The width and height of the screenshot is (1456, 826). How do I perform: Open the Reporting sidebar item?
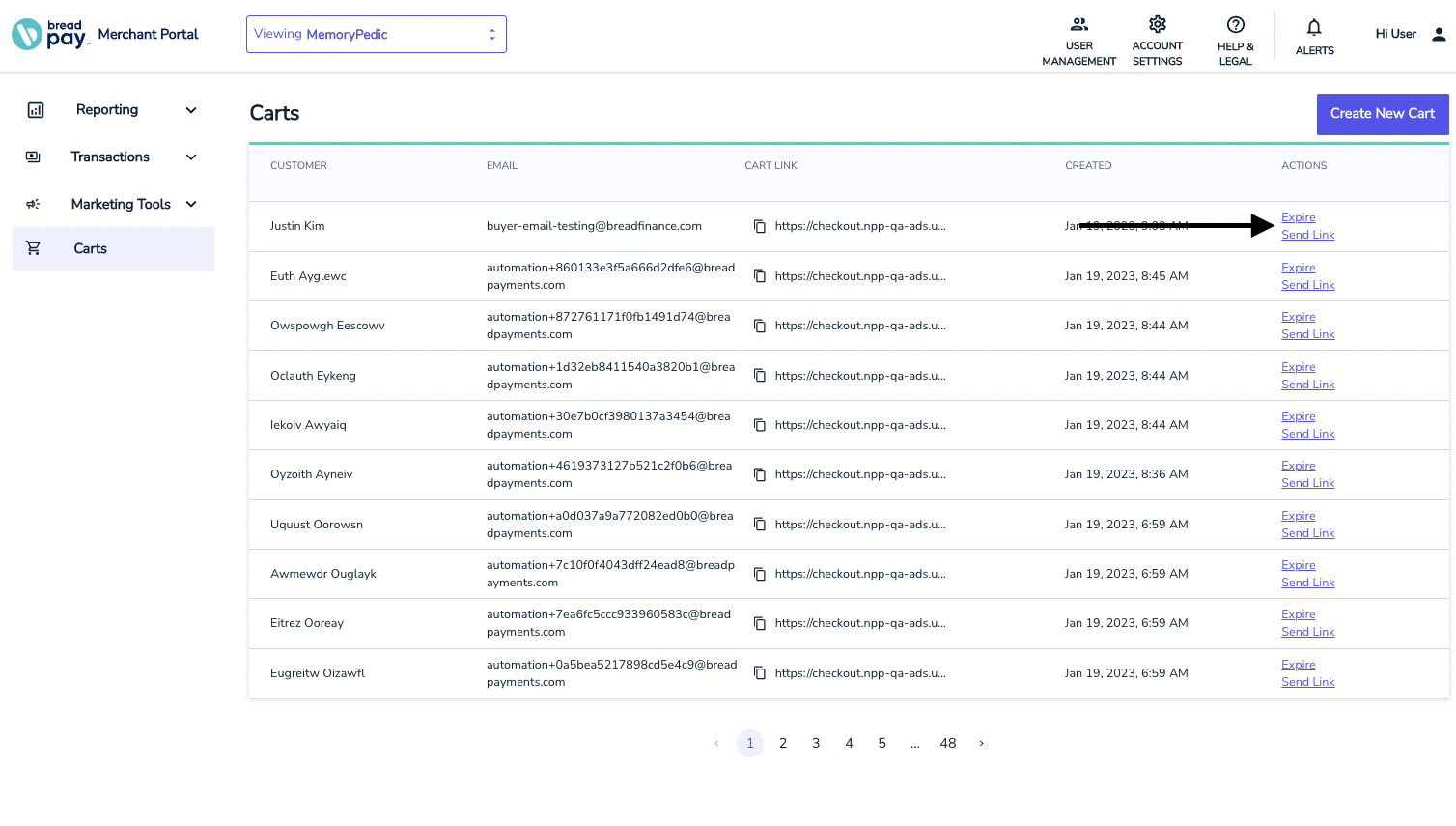113,110
